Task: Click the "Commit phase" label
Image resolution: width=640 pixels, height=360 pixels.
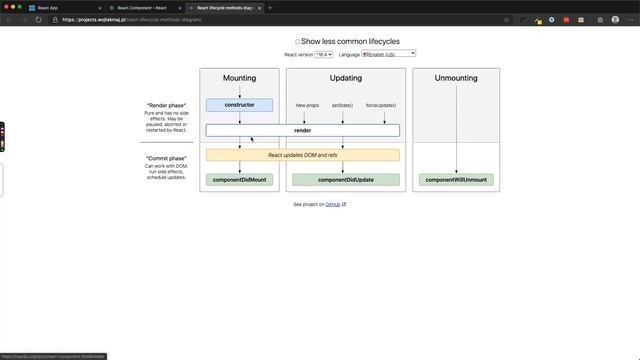Action: coord(167,158)
